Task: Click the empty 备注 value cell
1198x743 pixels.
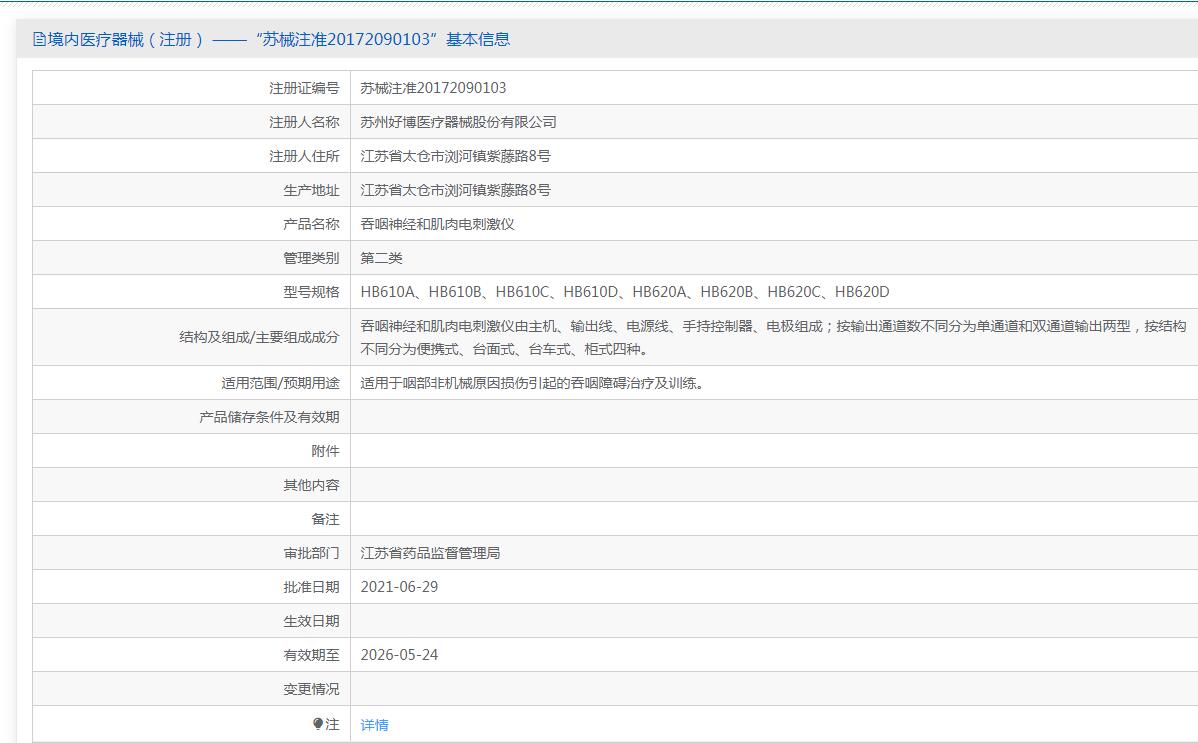Action: pos(772,519)
